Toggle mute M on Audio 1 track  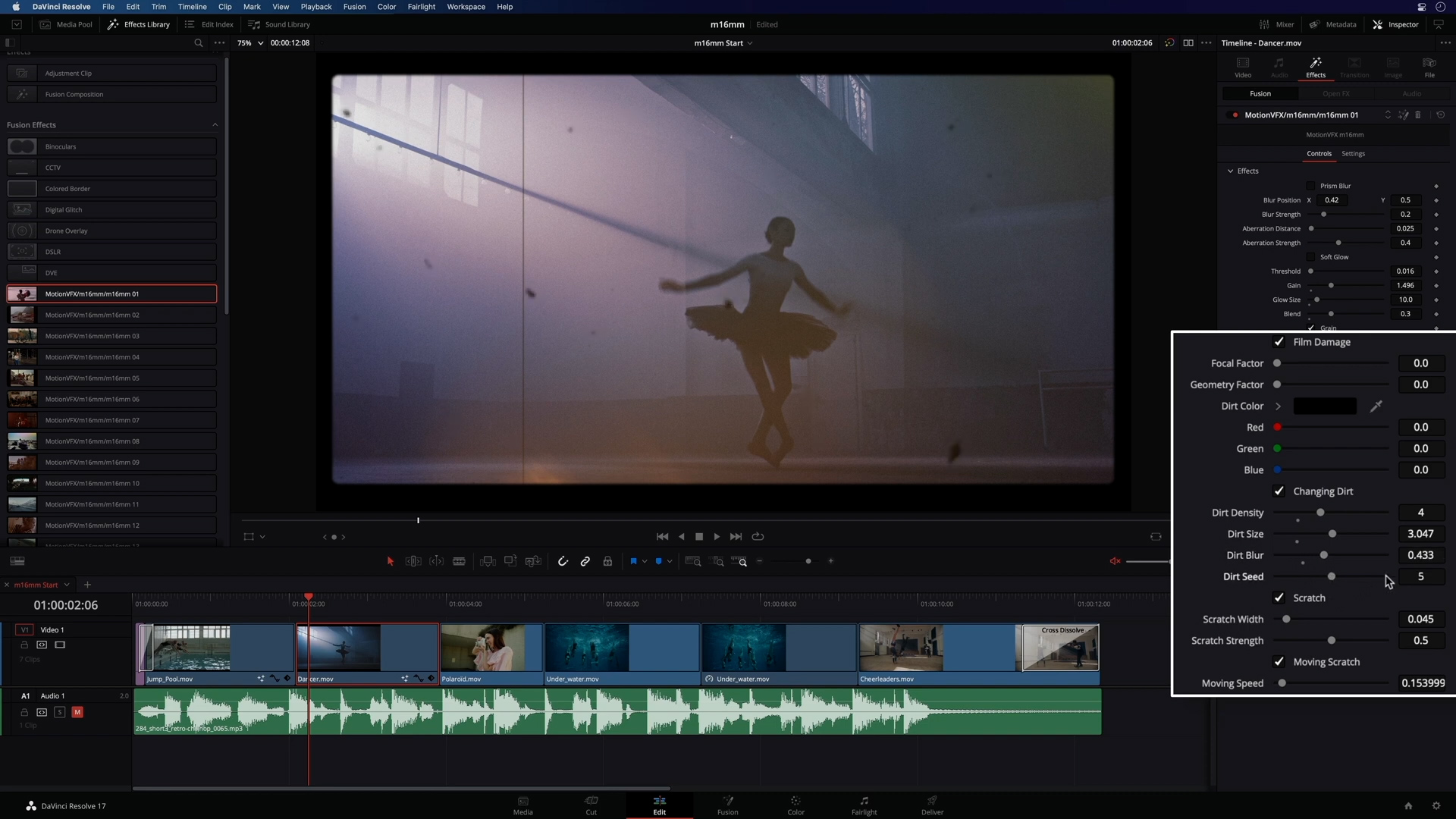tap(77, 712)
